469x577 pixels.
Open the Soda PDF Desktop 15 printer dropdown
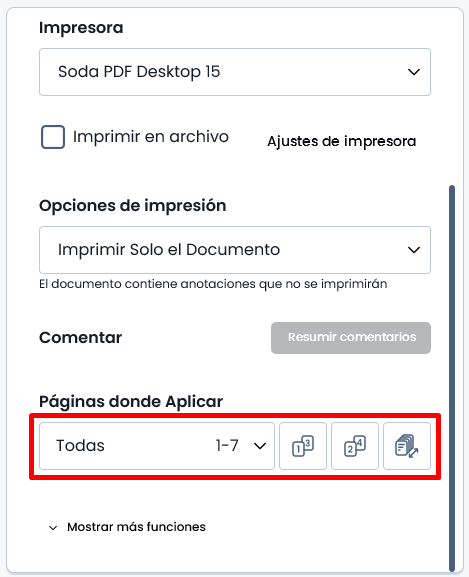(235, 72)
